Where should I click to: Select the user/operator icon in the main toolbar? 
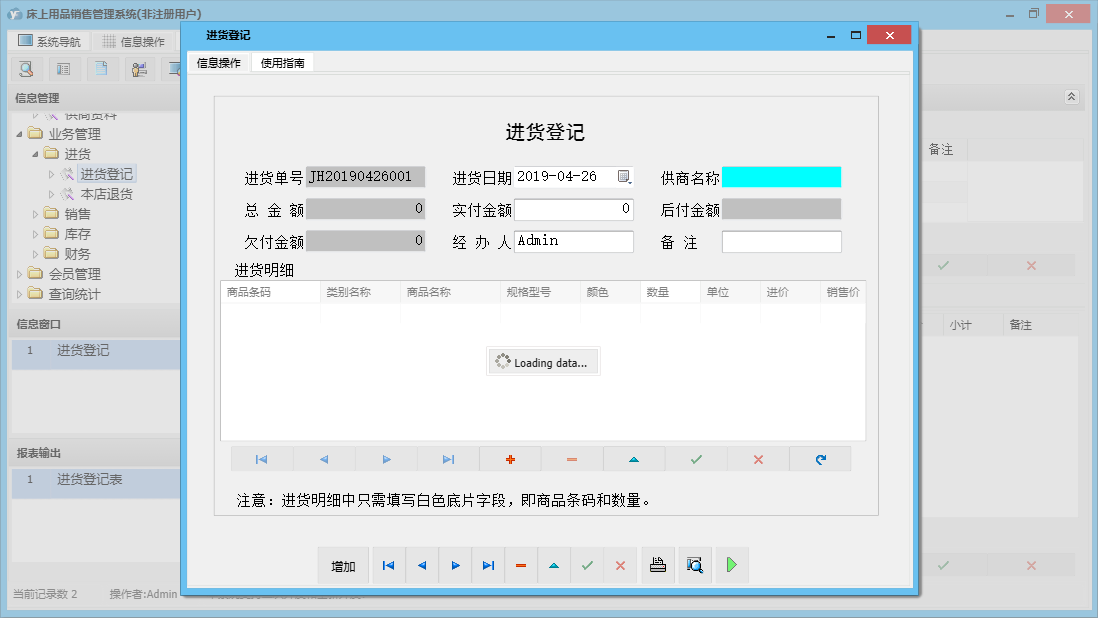pyautogui.click(x=139, y=68)
